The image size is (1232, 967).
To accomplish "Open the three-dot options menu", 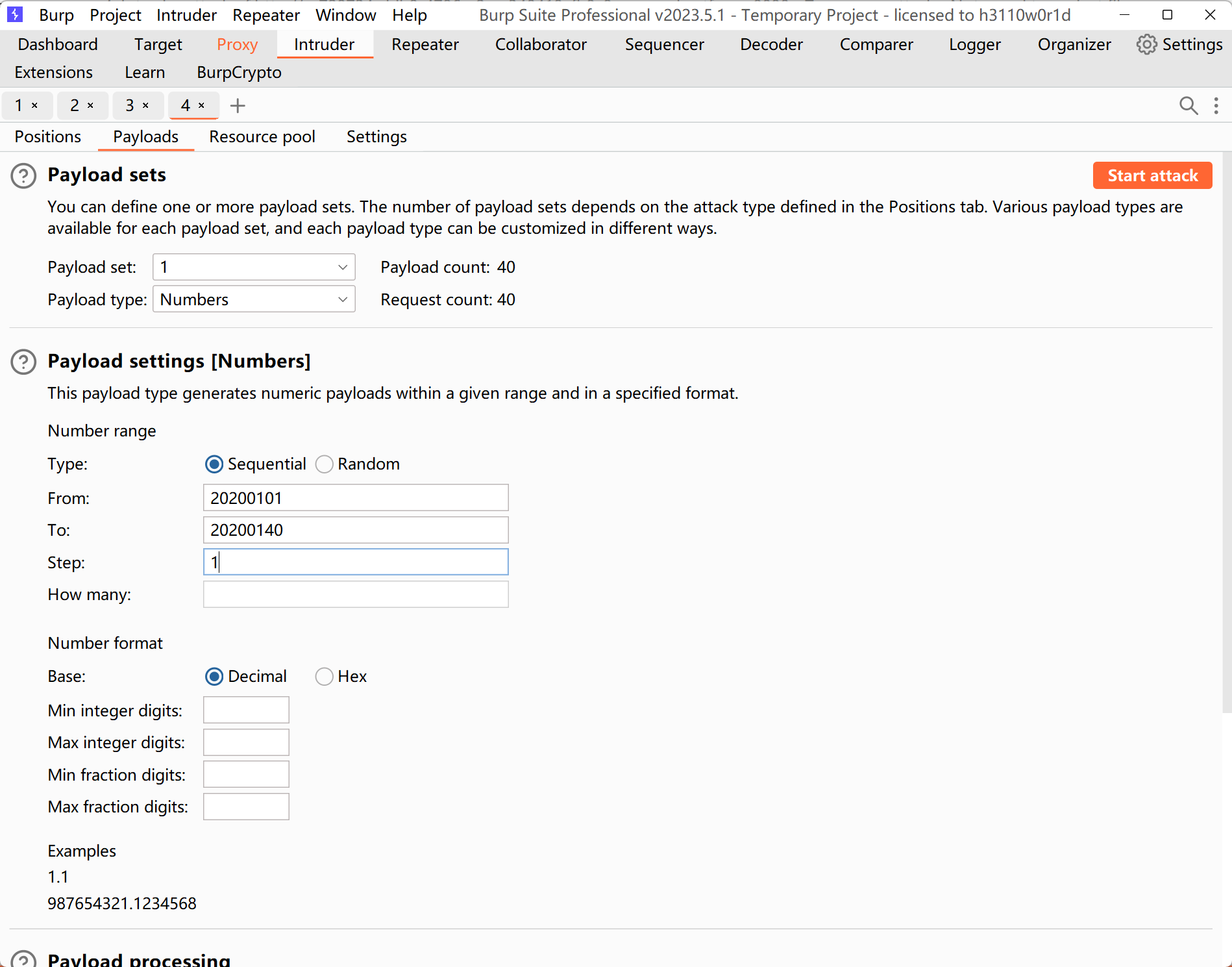I will tap(1216, 105).
